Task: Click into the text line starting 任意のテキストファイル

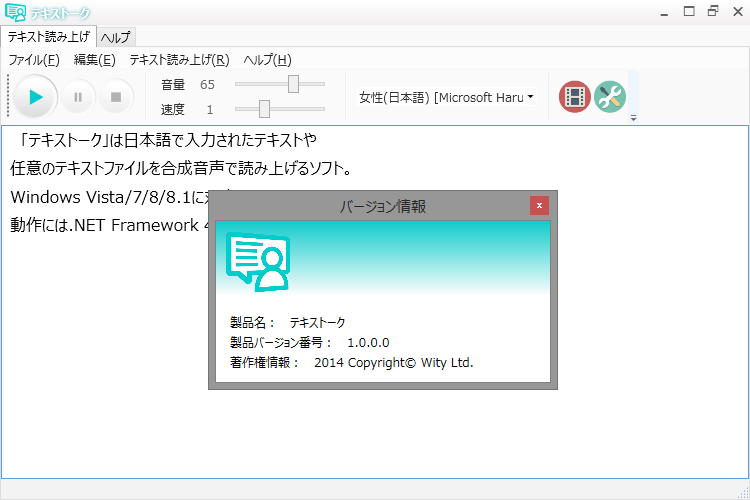Action: point(181,168)
